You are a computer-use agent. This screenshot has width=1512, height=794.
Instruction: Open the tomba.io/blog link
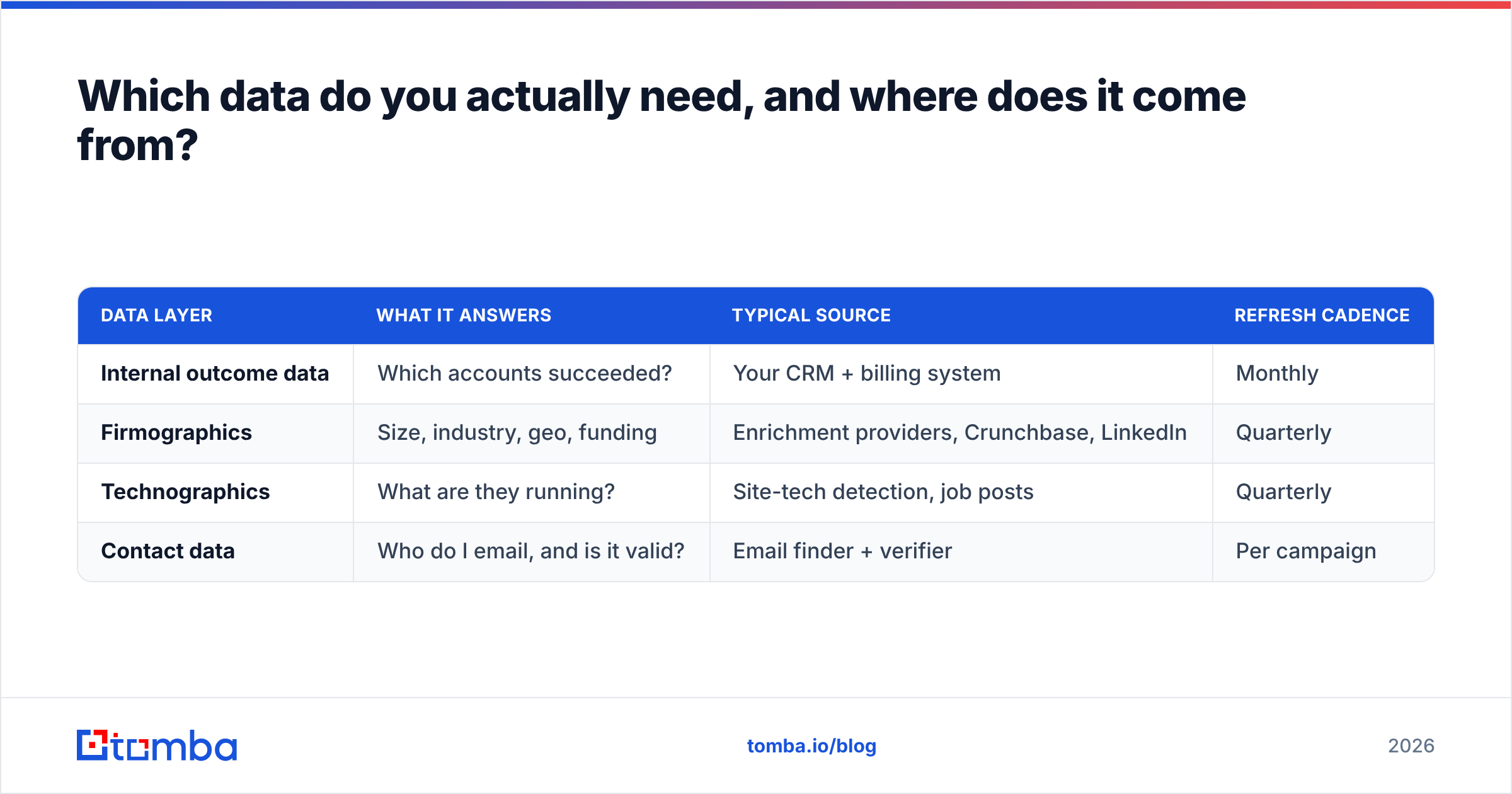point(811,746)
